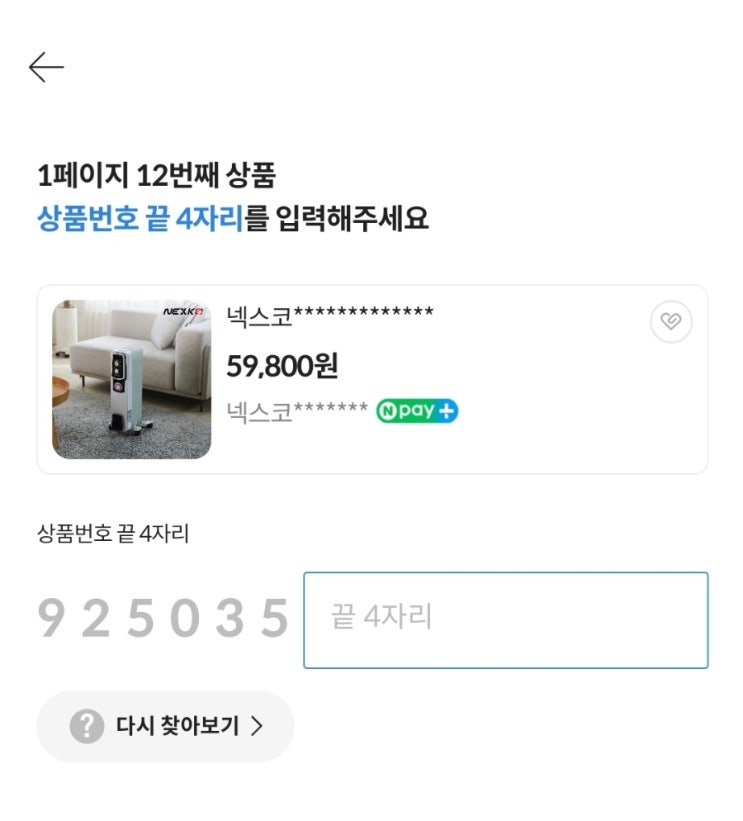Click the blue 상품번호 끝 4자리 heading text

click(x=140, y=218)
